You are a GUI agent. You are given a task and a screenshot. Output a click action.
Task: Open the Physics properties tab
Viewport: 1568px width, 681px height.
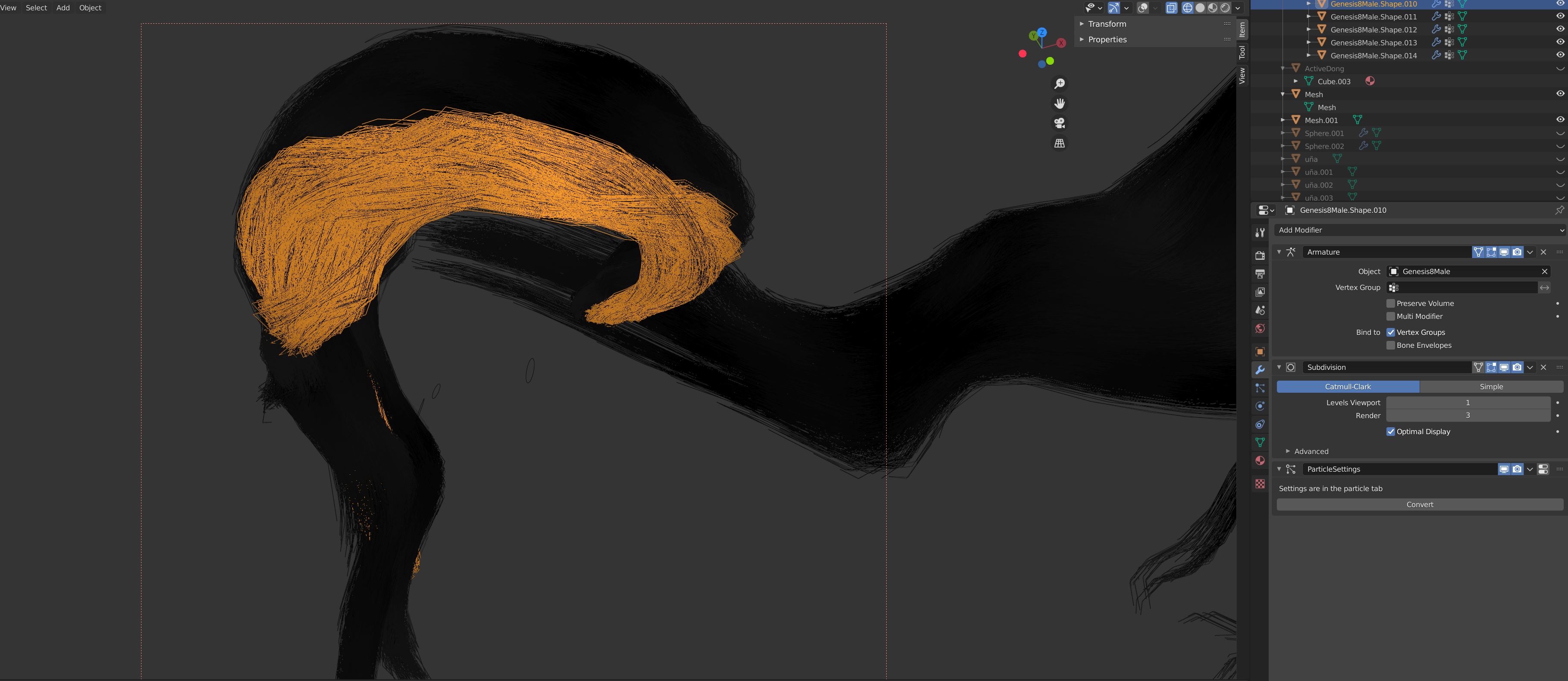[1260, 406]
